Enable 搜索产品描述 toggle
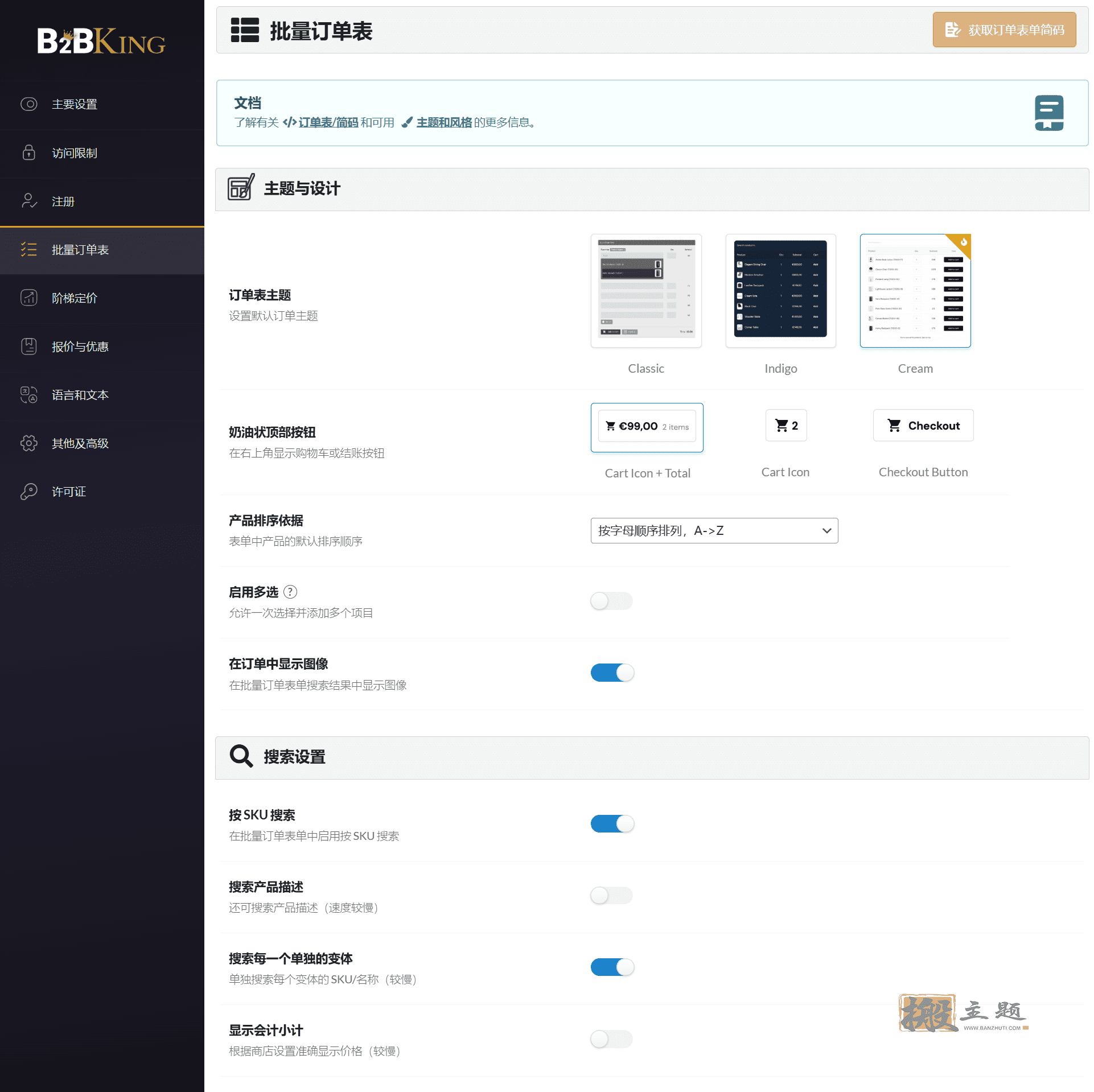Viewport: 1094px width, 1092px height. coord(612,896)
